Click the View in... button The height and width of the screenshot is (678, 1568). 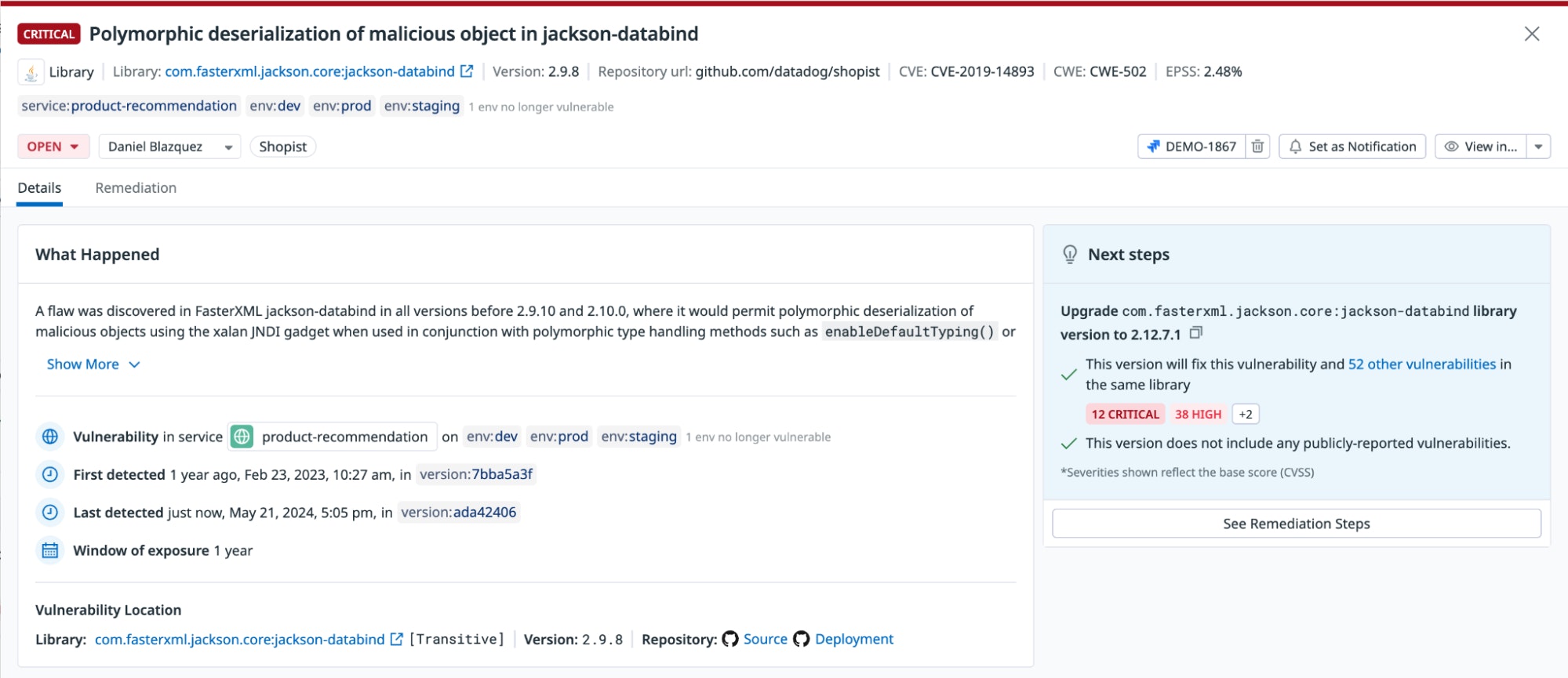(1481, 147)
